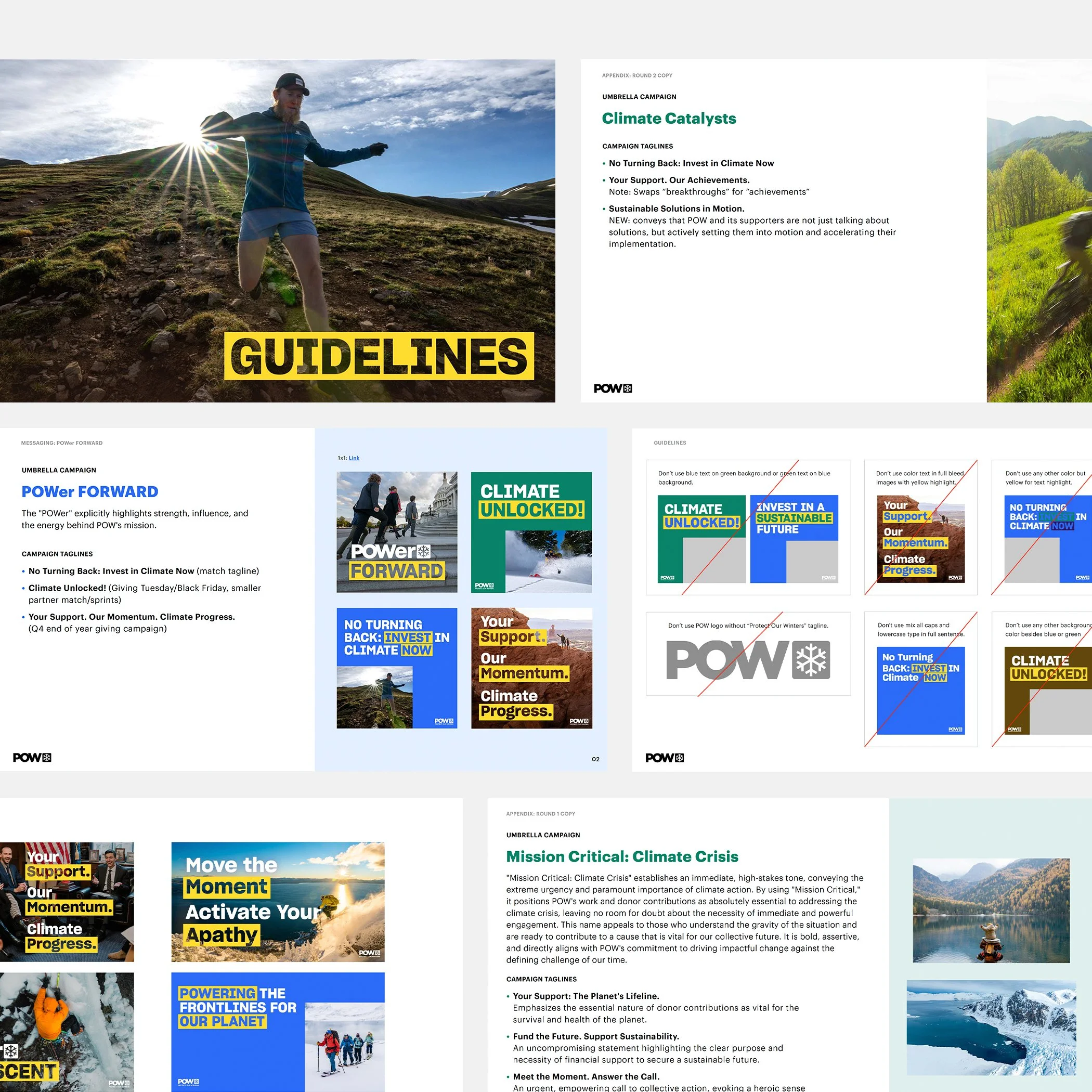Viewport: 1092px width, 1092px height.
Task: Click POW logo on Climate Catalysts slide
Action: [613, 388]
